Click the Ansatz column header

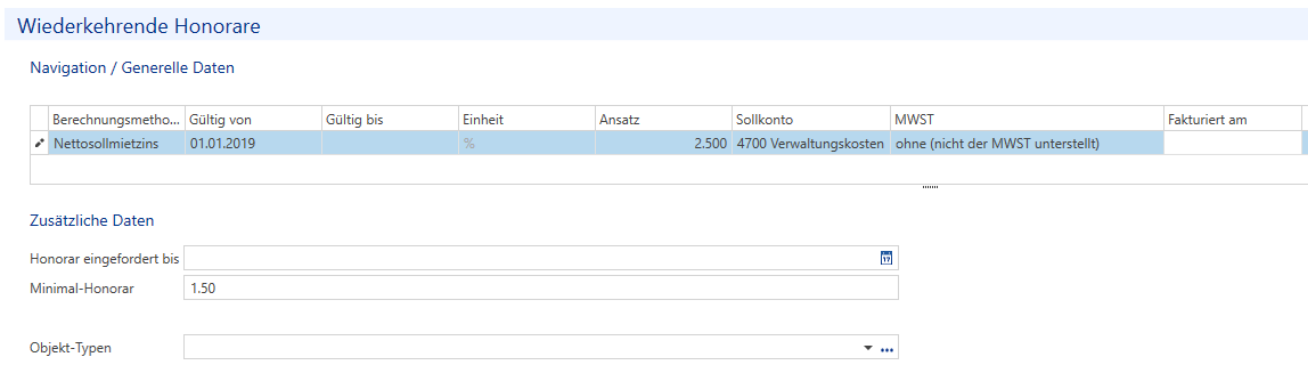[x=663, y=119]
